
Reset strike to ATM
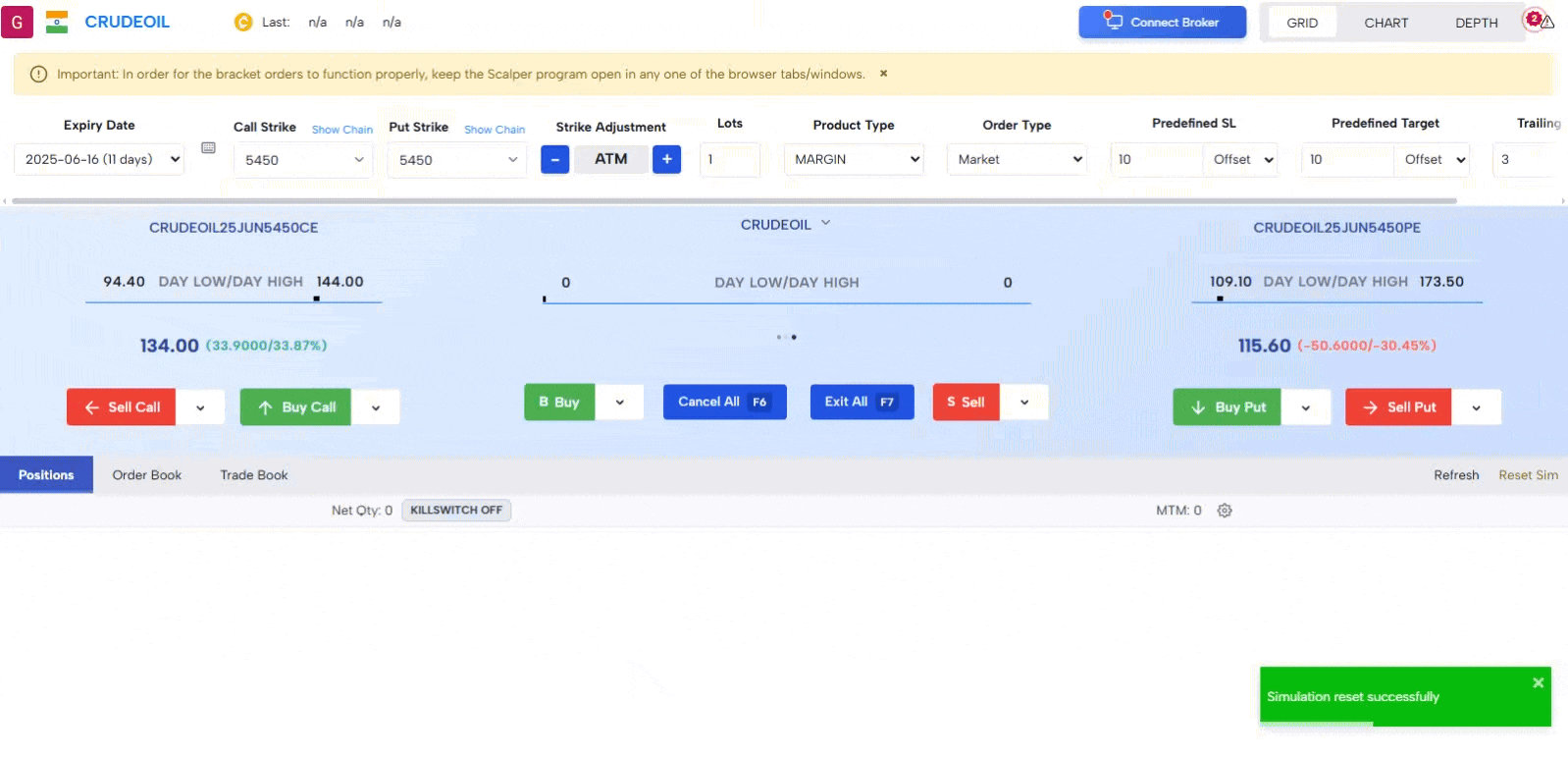point(610,159)
